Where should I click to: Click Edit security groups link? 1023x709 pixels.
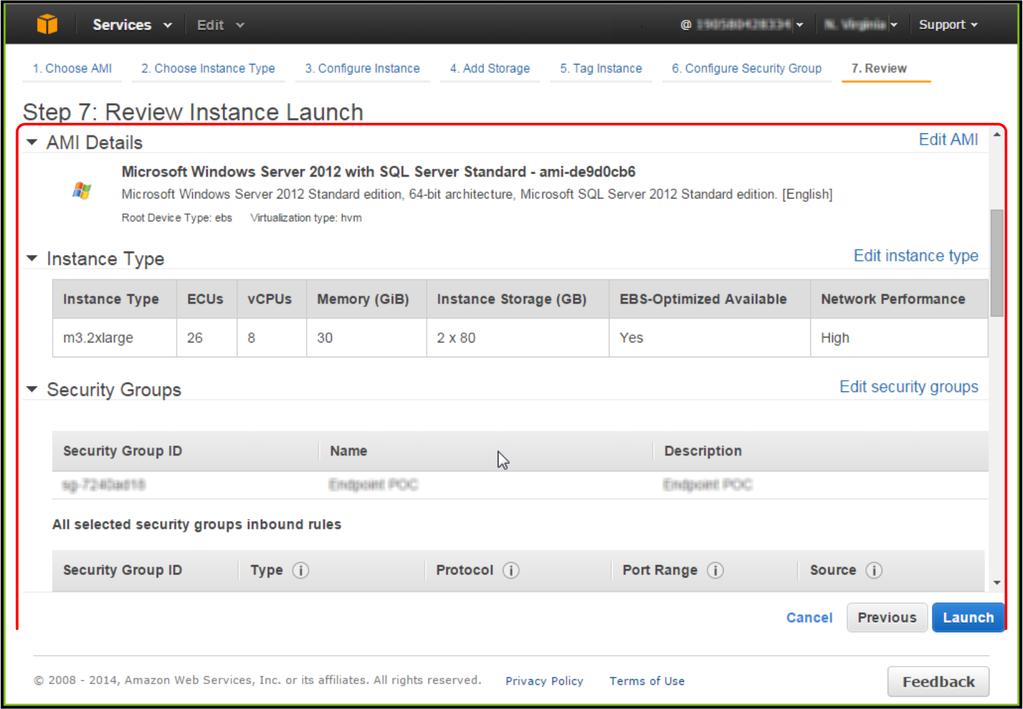(909, 387)
